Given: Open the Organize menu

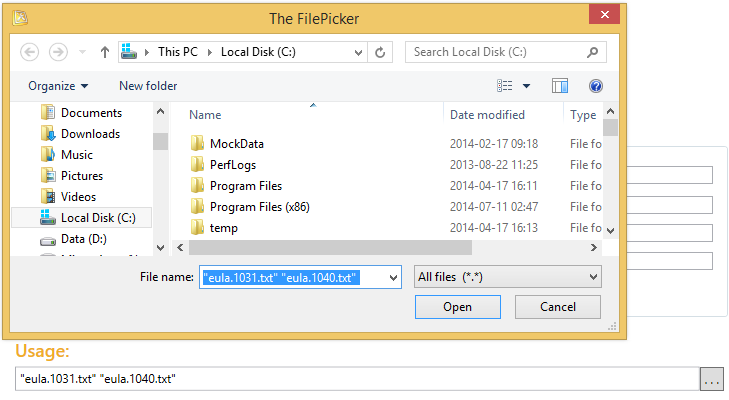Looking at the screenshot, I should pyautogui.click(x=58, y=86).
